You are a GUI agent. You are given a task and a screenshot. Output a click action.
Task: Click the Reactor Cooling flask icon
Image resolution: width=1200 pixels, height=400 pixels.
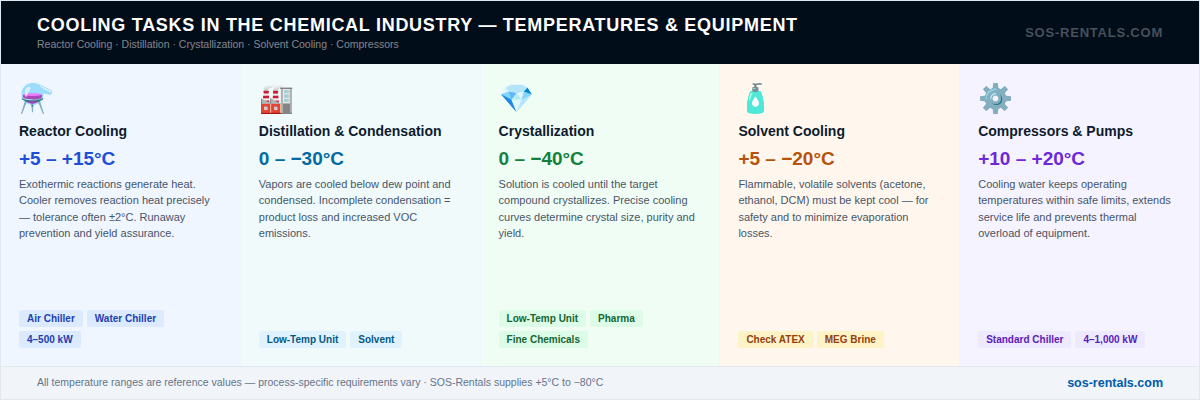pos(35,98)
